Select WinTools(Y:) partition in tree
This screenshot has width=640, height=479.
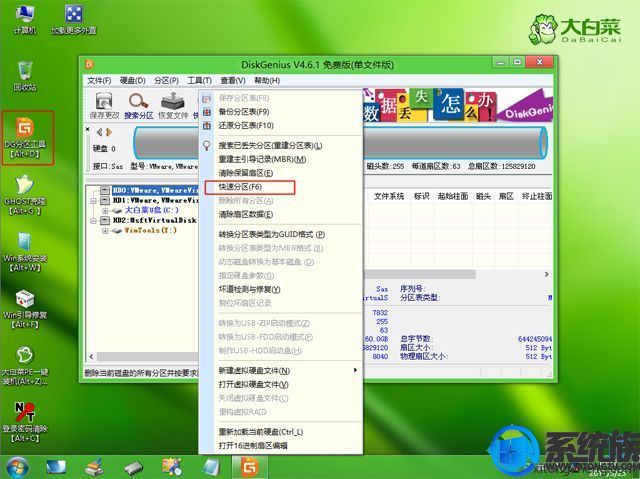click(151, 231)
